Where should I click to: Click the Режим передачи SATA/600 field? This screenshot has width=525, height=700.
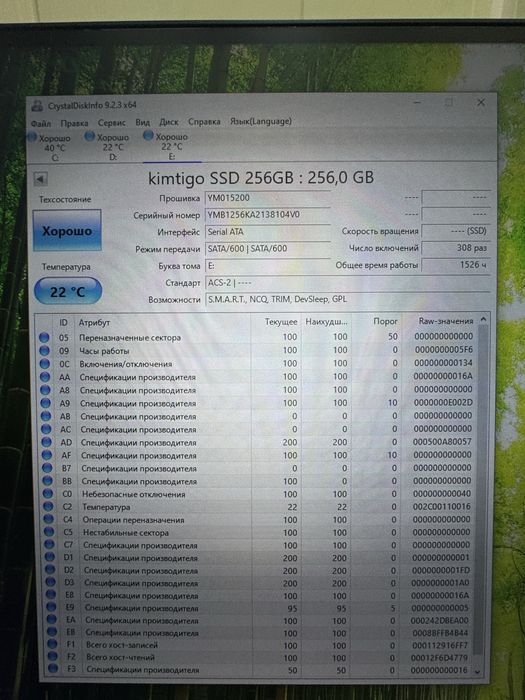tap(267, 249)
